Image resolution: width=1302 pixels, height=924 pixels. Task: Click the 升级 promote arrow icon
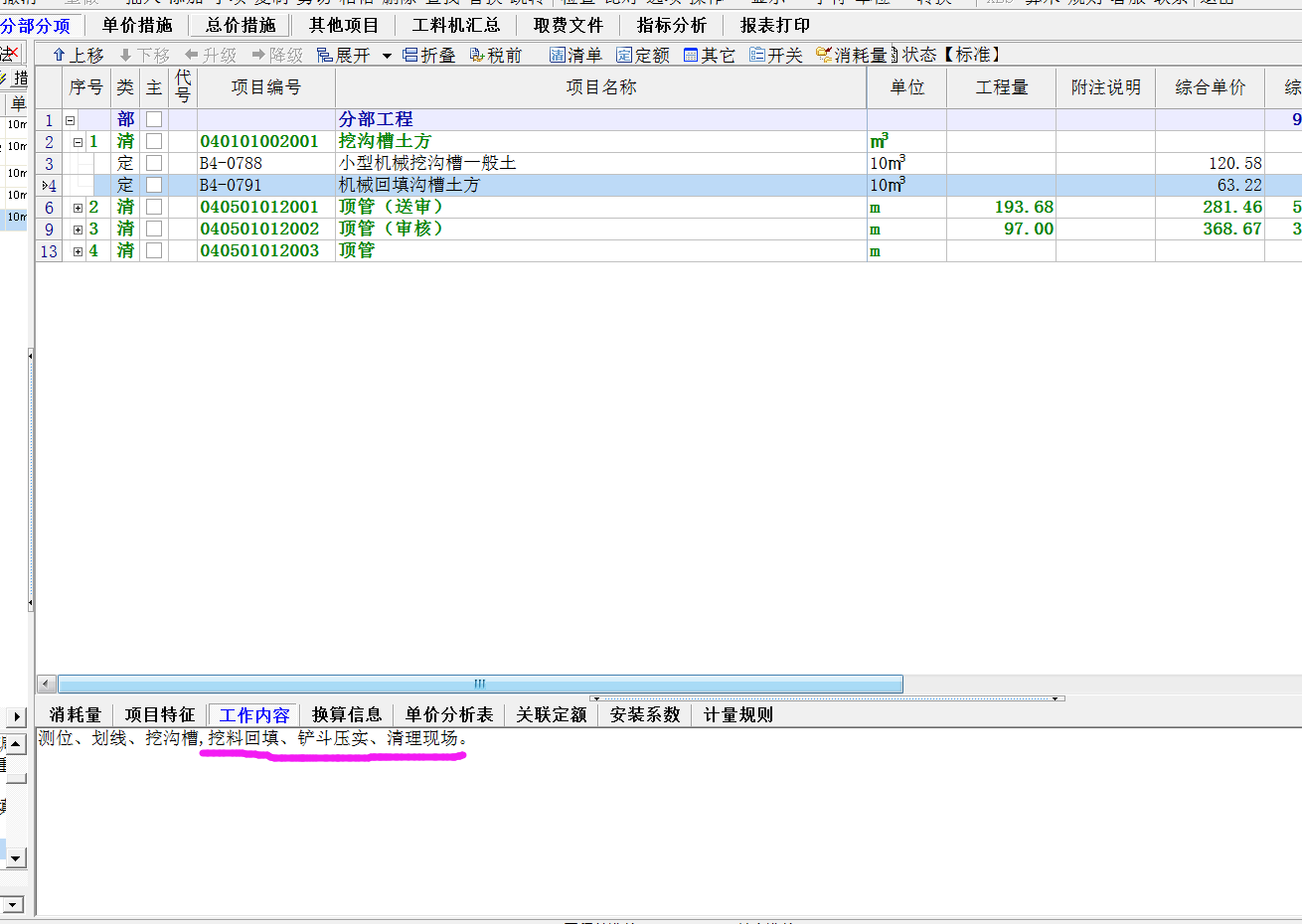click(x=192, y=55)
